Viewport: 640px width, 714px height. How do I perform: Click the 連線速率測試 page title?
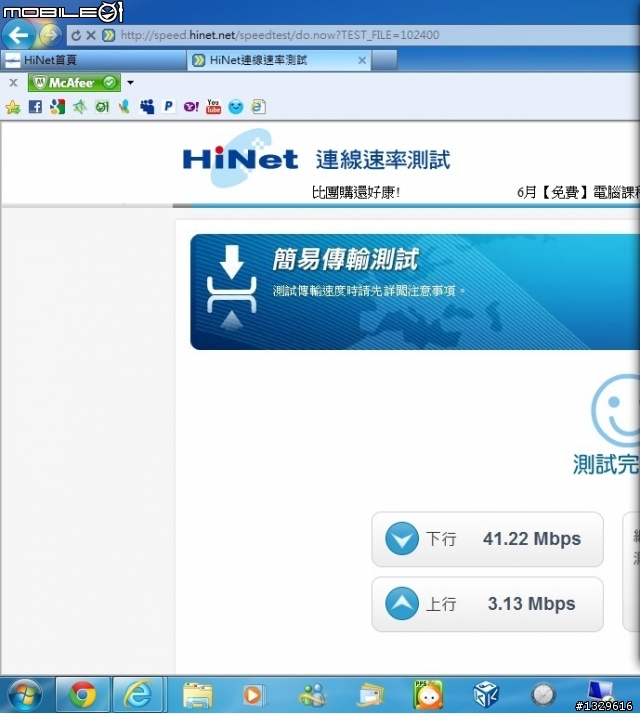click(383, 160)
